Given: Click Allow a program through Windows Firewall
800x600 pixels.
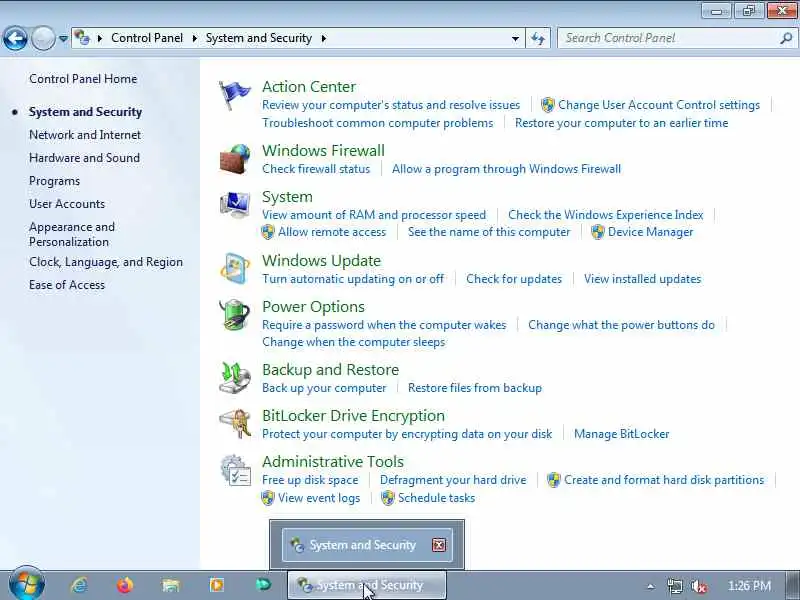Looking at the screenshot, I should pyautogui.click(x=506, y=169).
